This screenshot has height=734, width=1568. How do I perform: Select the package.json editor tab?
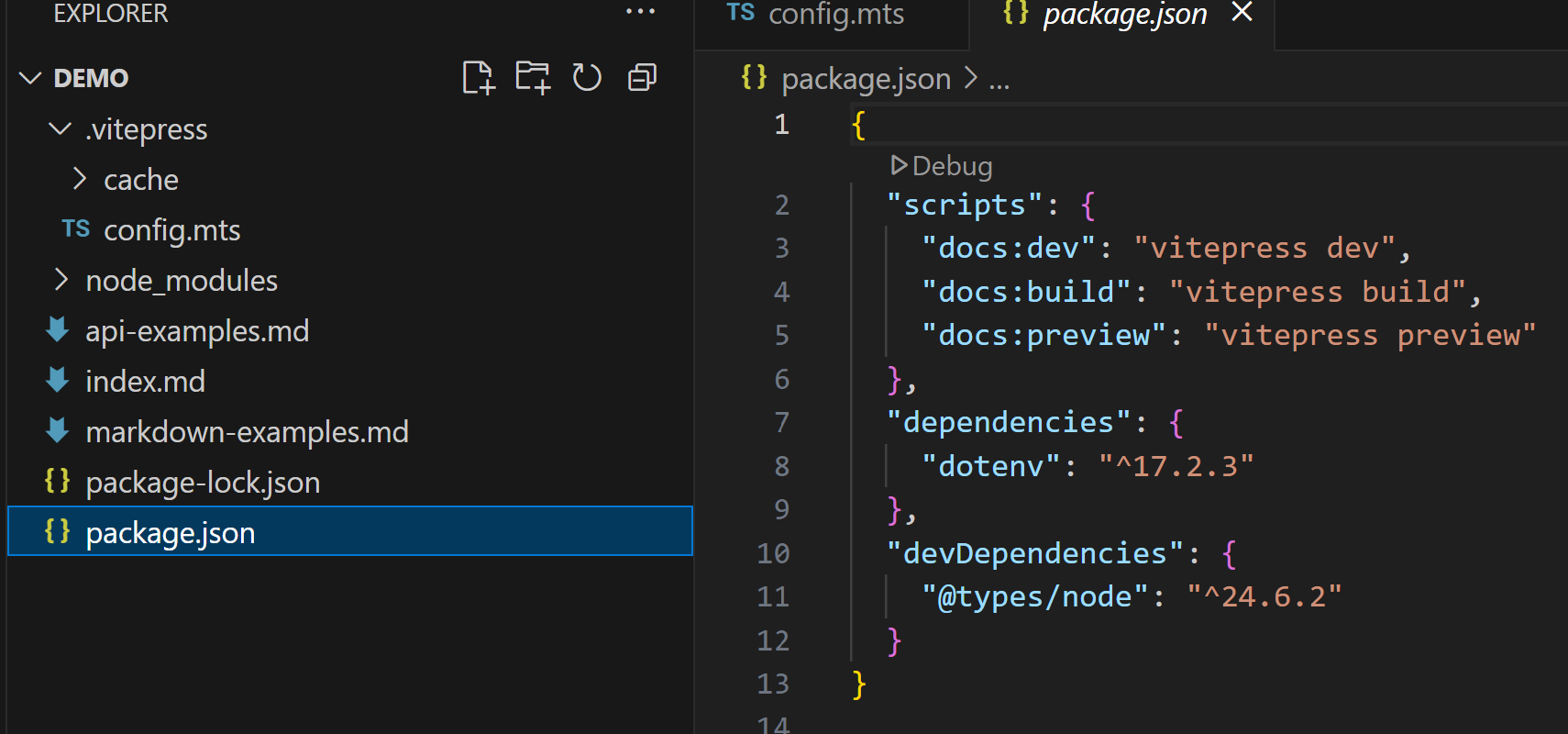tap(1124, 15)
